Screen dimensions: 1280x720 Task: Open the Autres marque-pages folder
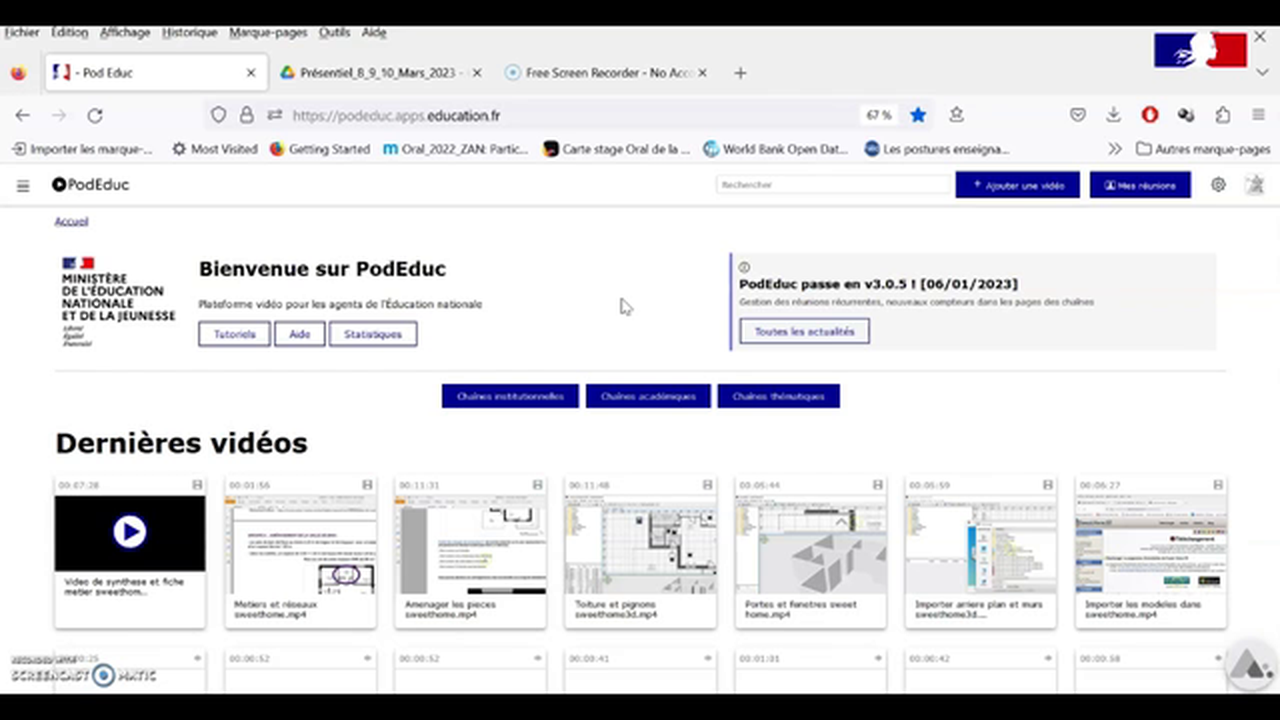1203,149
